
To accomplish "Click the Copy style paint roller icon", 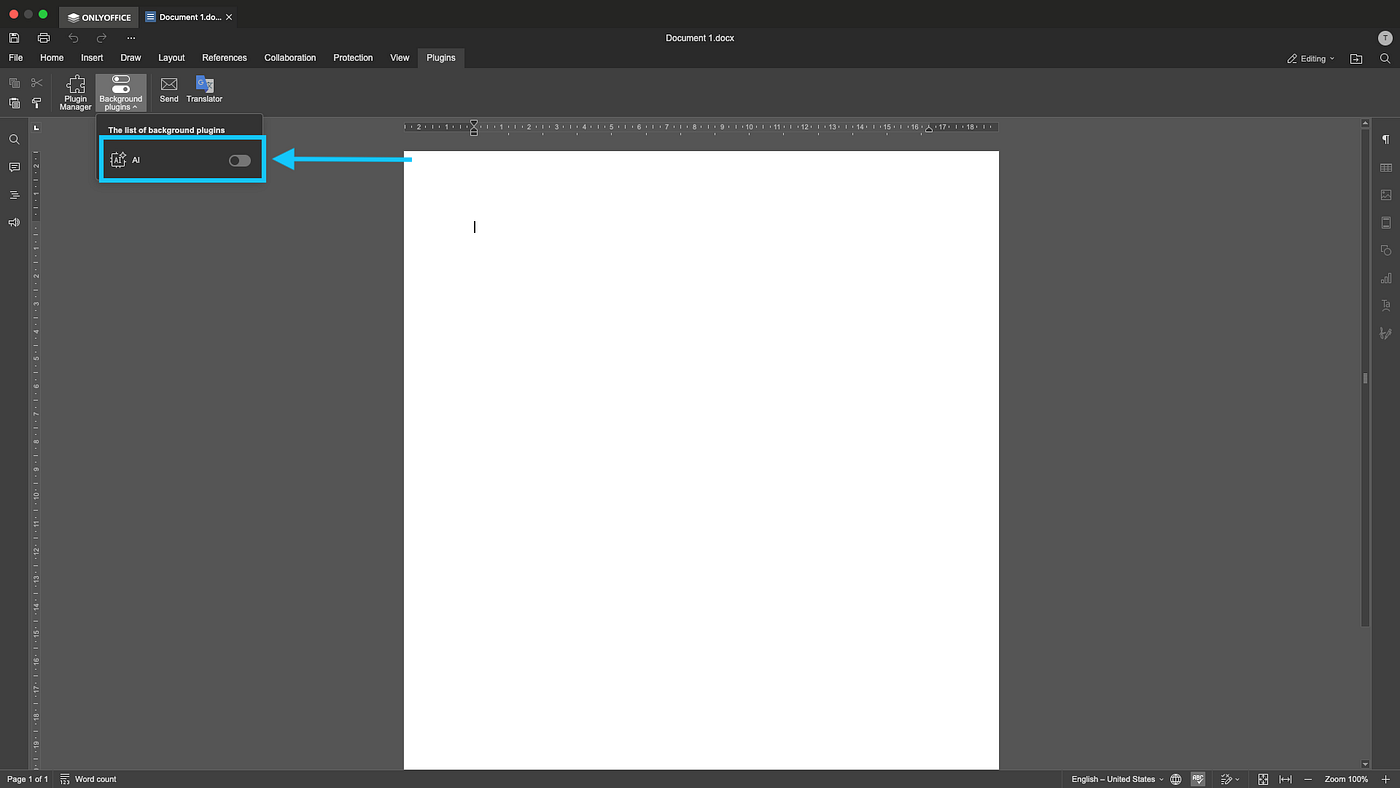I will (37, 103).
